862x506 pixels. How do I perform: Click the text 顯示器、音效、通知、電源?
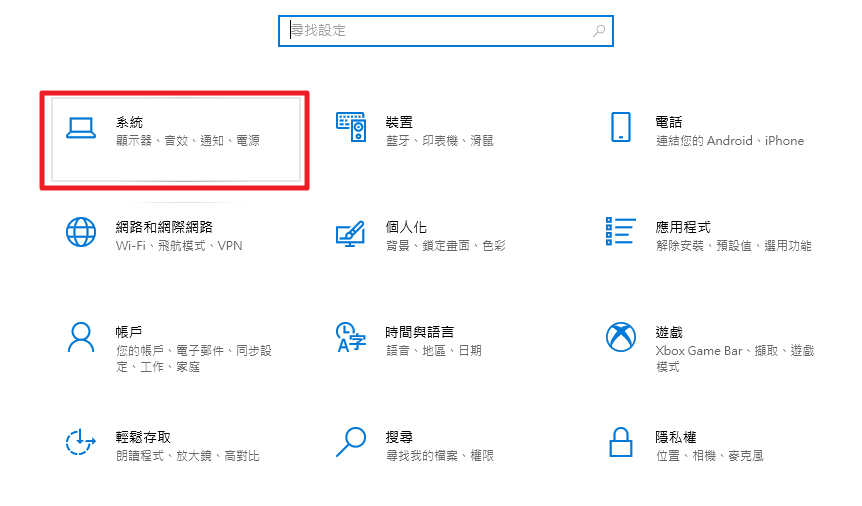click(187, 141)
